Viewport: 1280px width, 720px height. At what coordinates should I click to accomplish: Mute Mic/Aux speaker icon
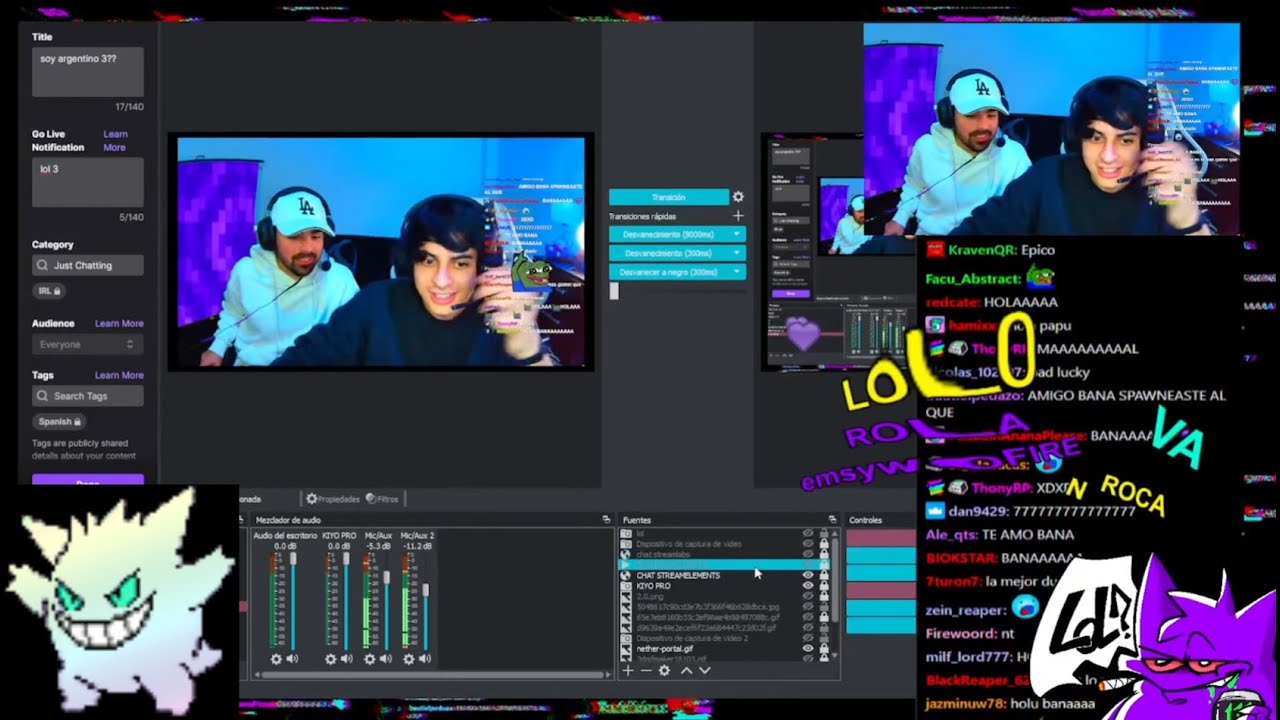[386, 659]
